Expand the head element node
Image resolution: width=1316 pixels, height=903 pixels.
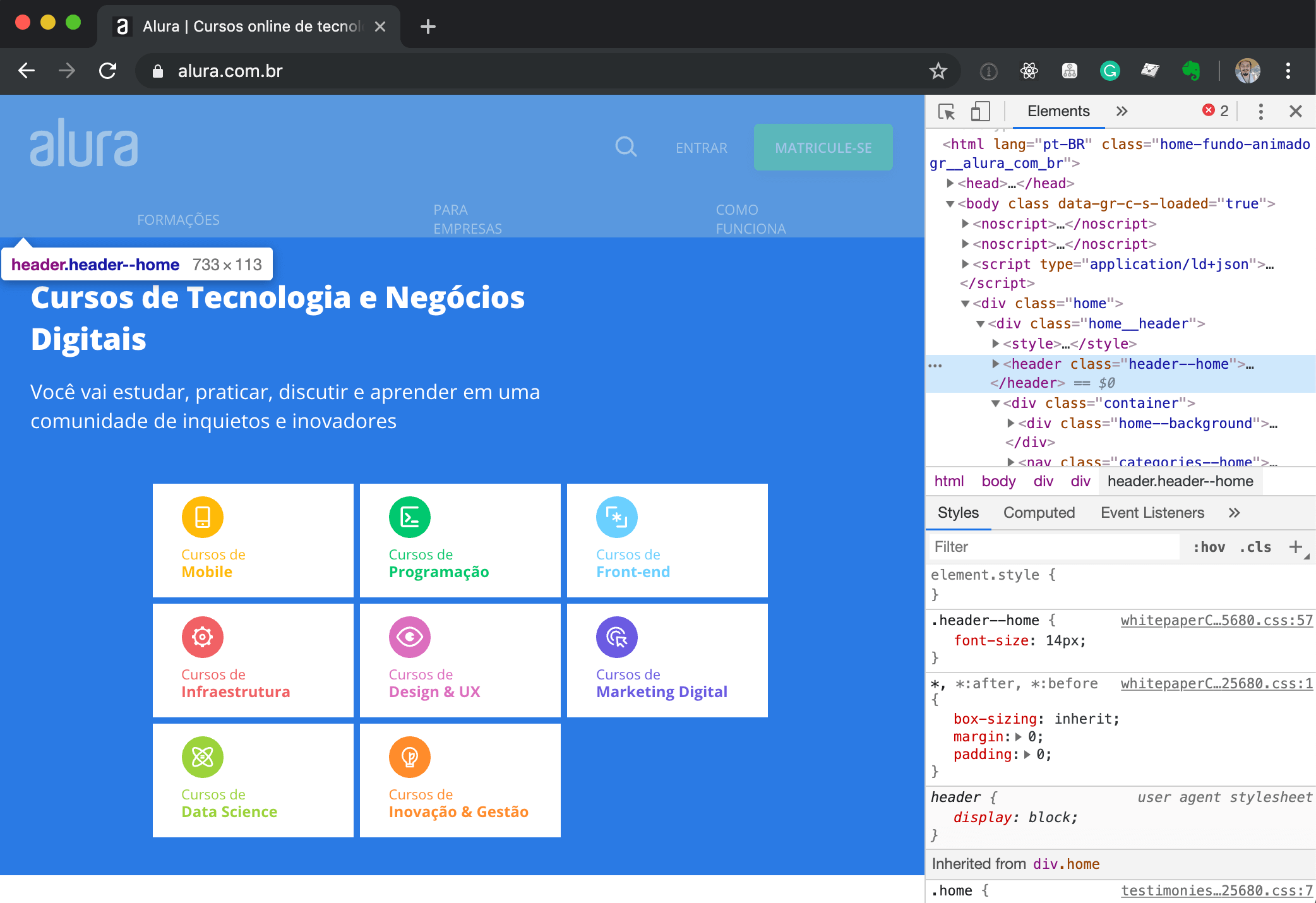(x=950, y=183)
